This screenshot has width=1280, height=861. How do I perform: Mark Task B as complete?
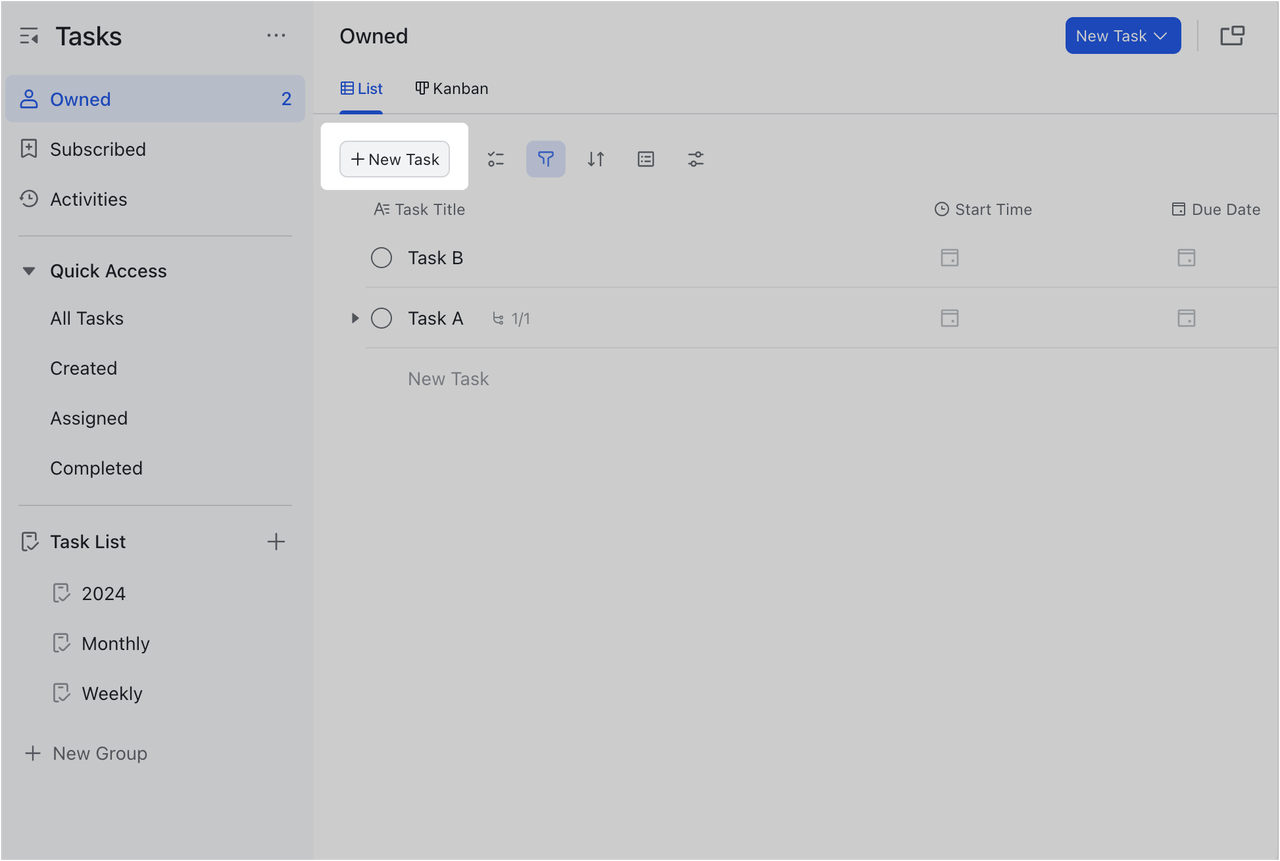click(x=381, y=257)
